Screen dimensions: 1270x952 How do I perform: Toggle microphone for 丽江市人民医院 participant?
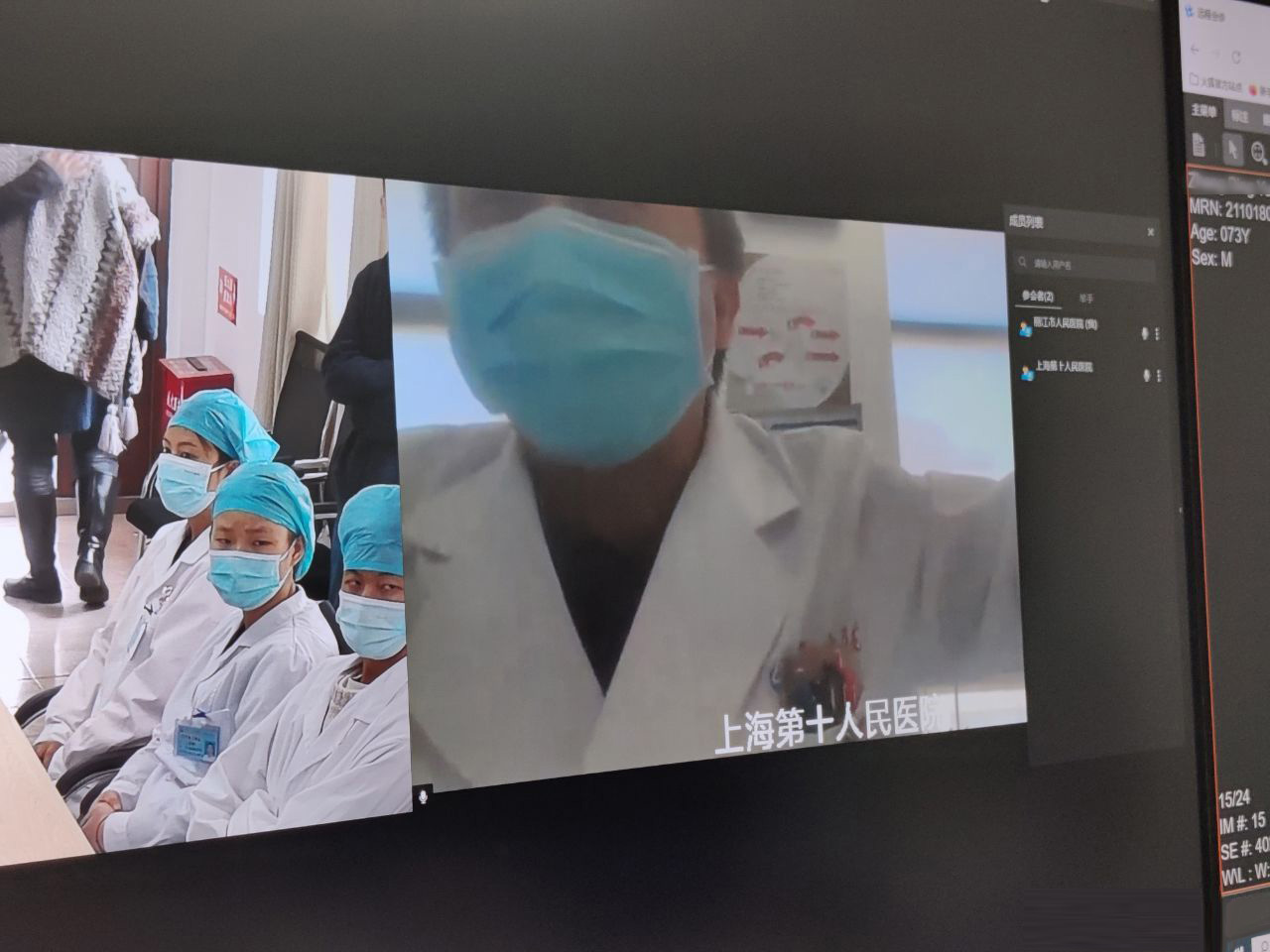(1145, 334)
